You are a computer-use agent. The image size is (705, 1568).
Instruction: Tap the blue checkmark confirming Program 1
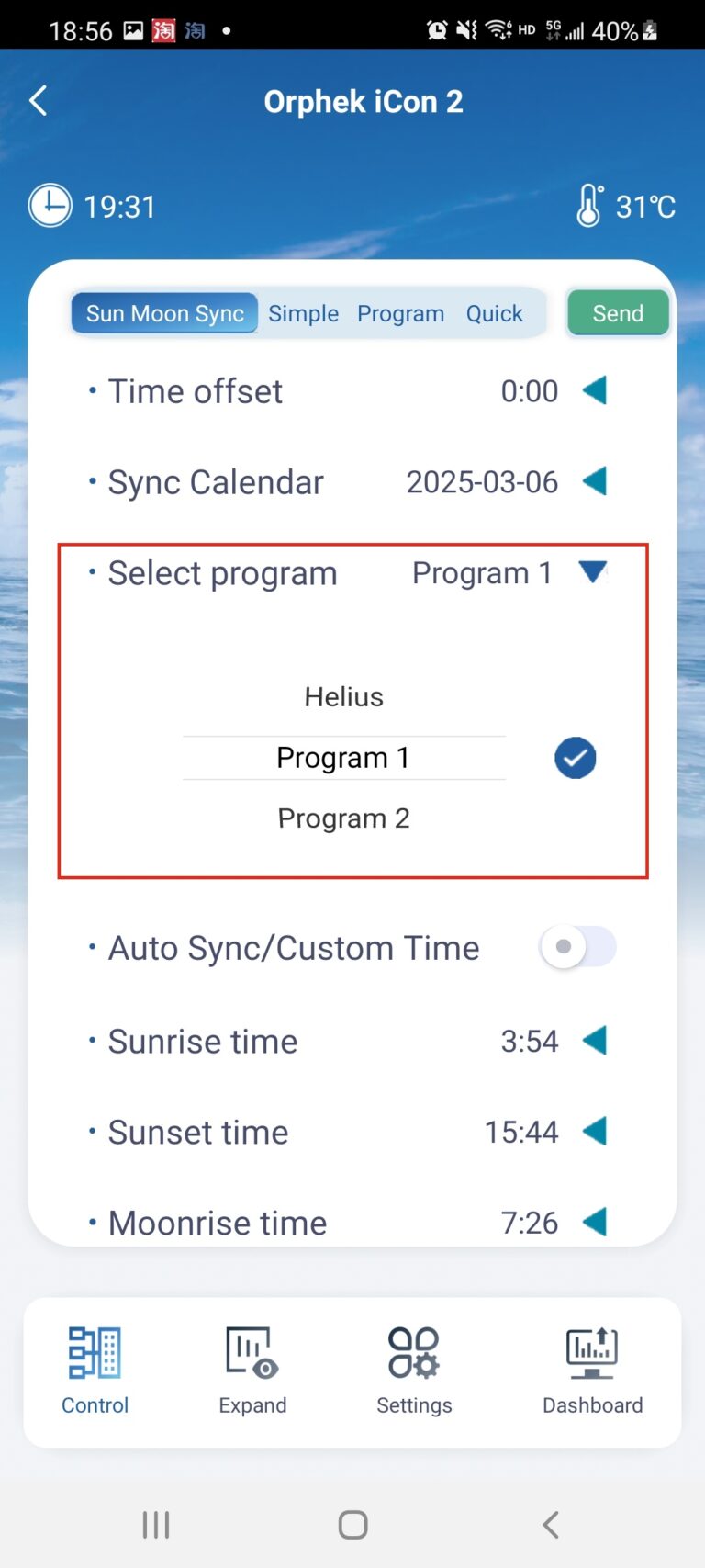(x=576, y=759)
